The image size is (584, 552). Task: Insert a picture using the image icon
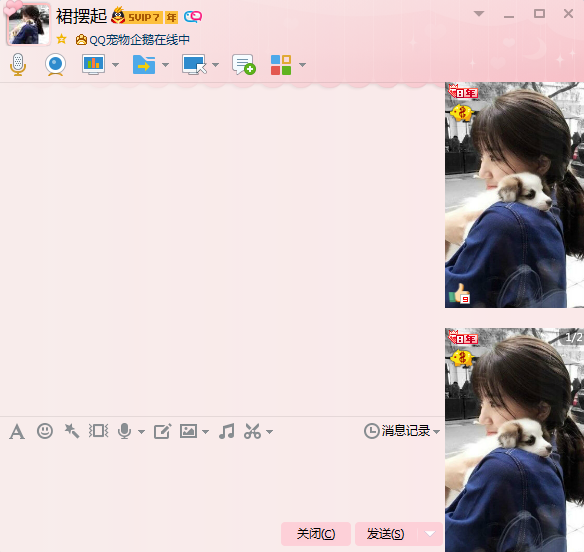(x=188, y=431)
